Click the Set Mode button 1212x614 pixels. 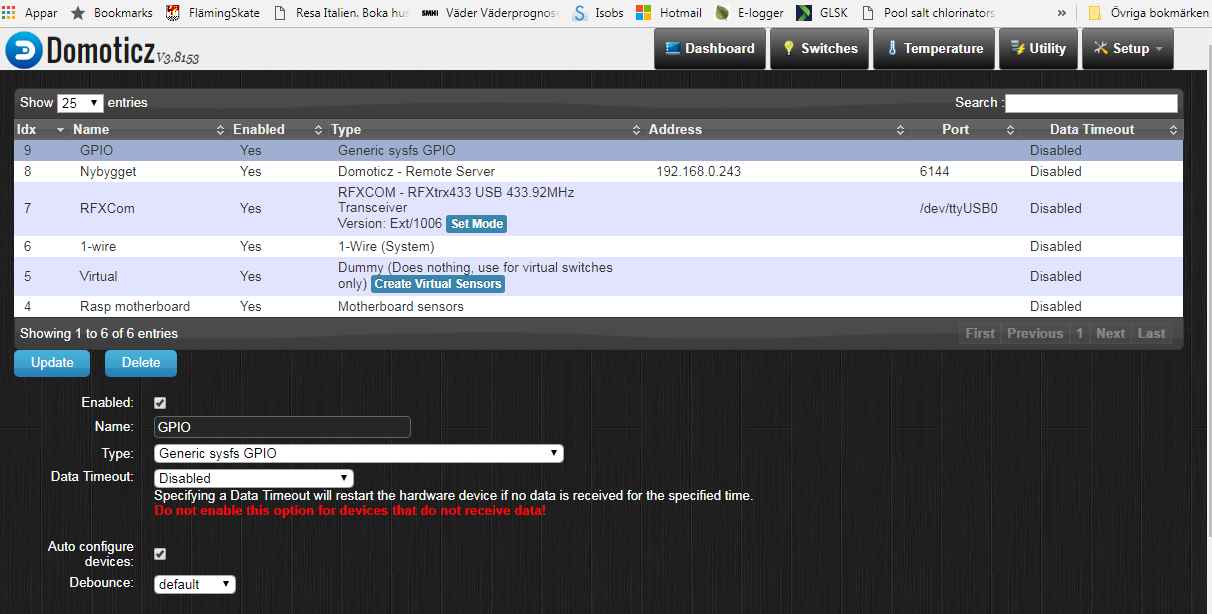(x=476, y=224)
